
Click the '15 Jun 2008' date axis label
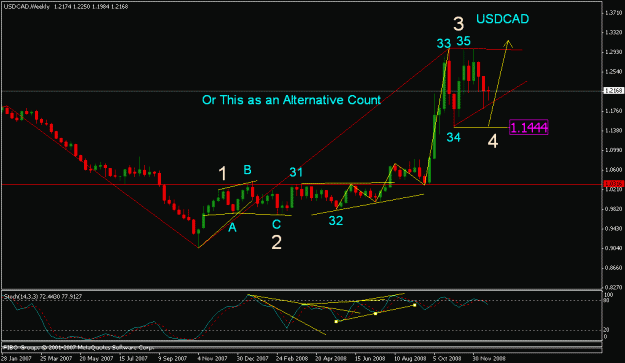tap(370, 358)
